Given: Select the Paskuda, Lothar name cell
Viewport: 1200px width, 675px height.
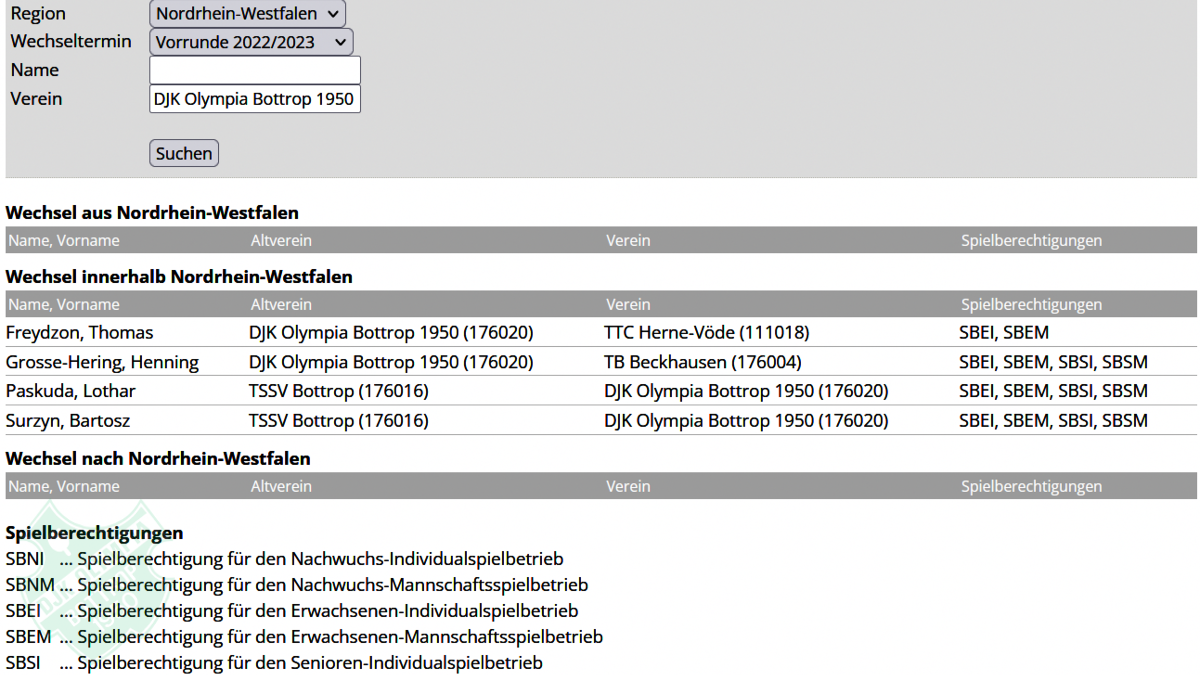Looking at the screenshot, I should pyautogui.click(x=71, y=391).
